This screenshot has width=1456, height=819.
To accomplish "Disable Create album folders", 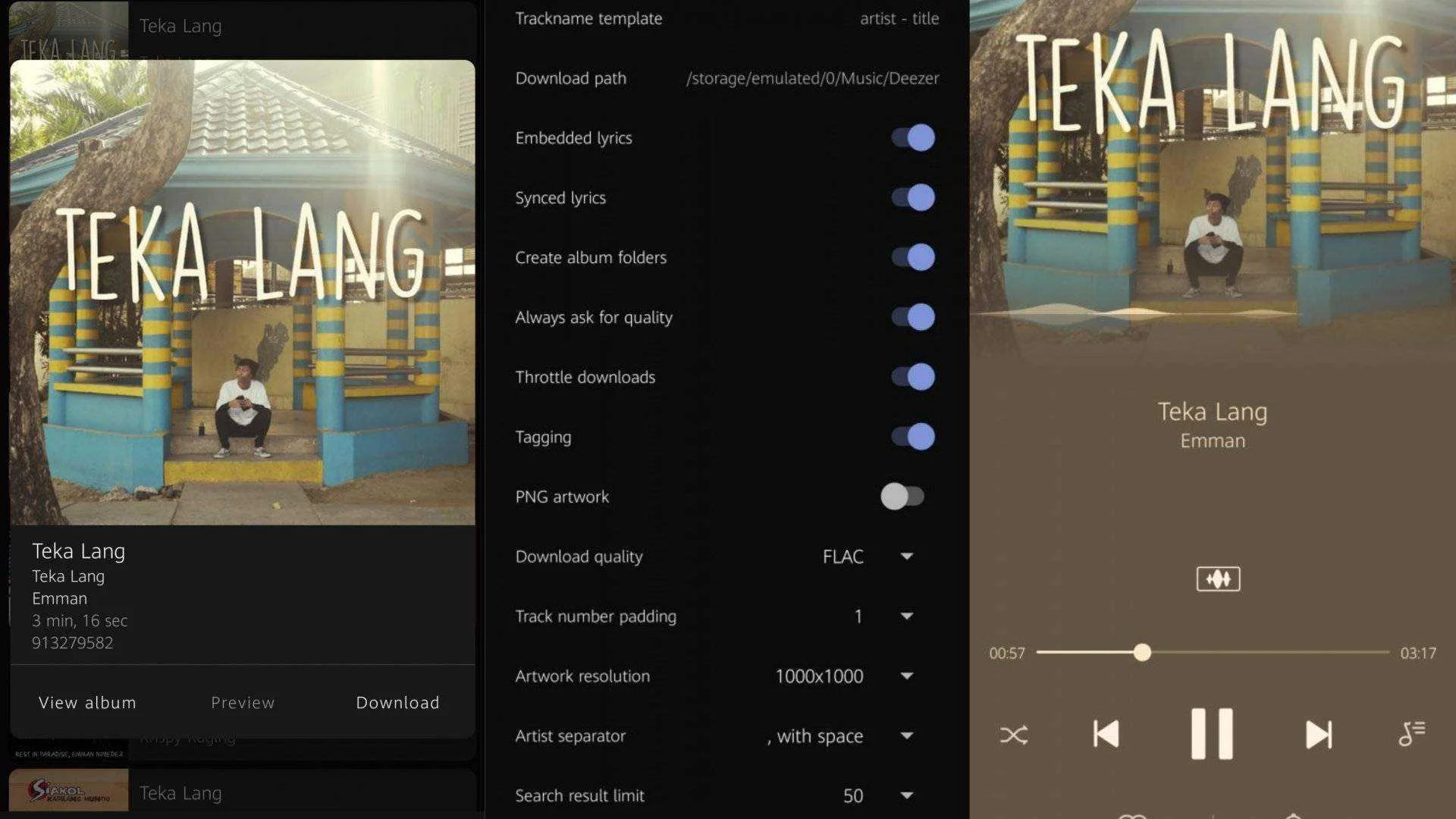I will point(913,258).
